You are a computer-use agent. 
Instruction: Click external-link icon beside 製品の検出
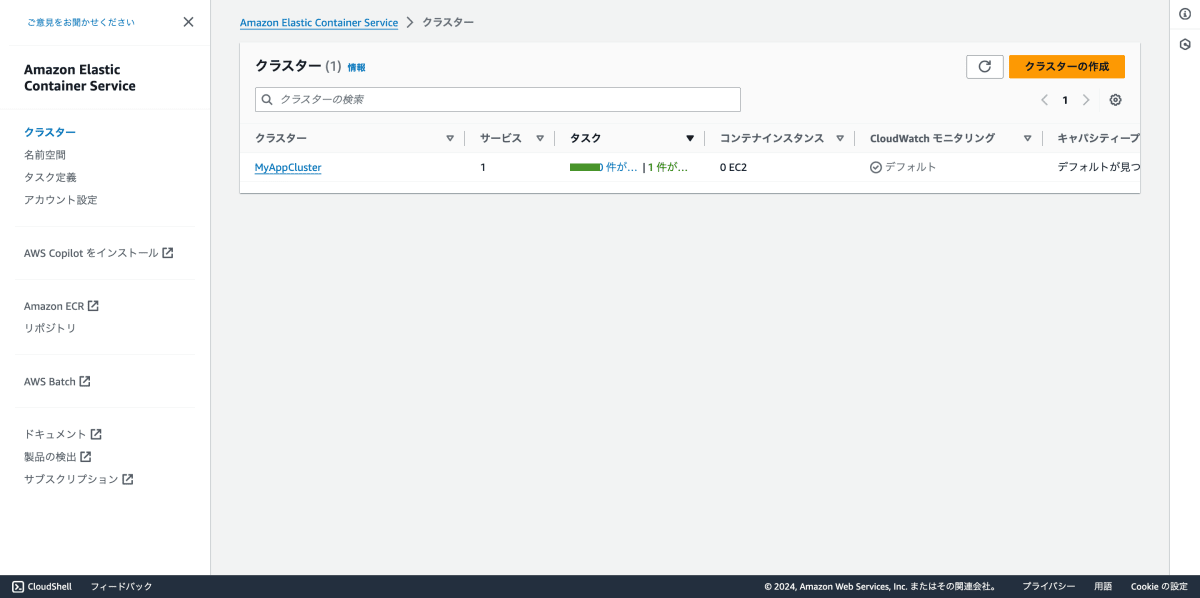pyautogui.click(x=86, y=456)
